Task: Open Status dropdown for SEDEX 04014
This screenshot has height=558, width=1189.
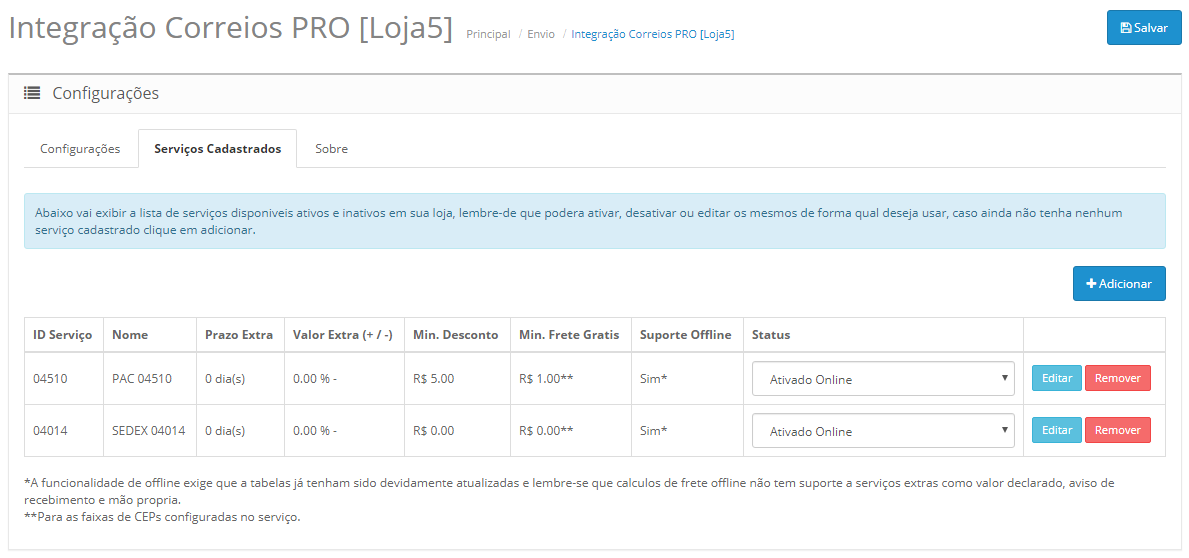Action: pos(883,431)
